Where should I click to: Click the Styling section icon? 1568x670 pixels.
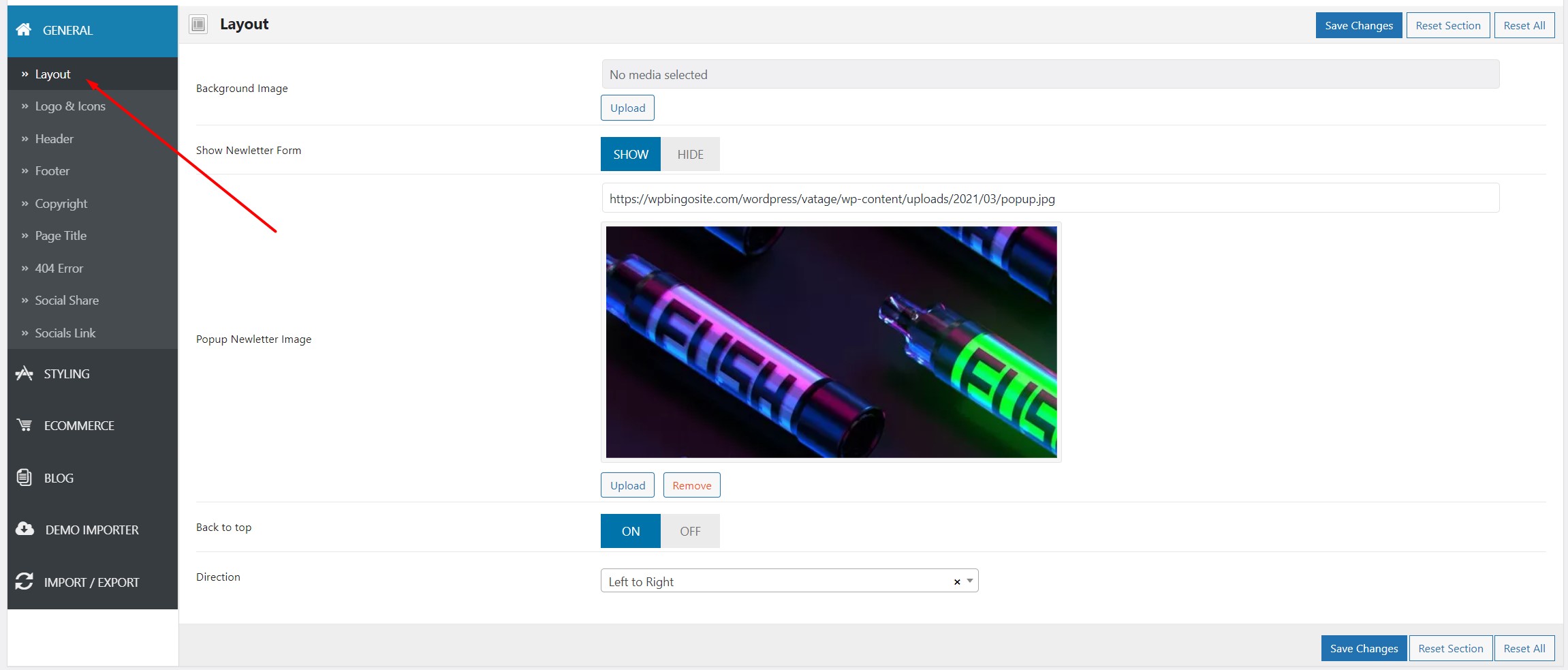pos(25,373)
